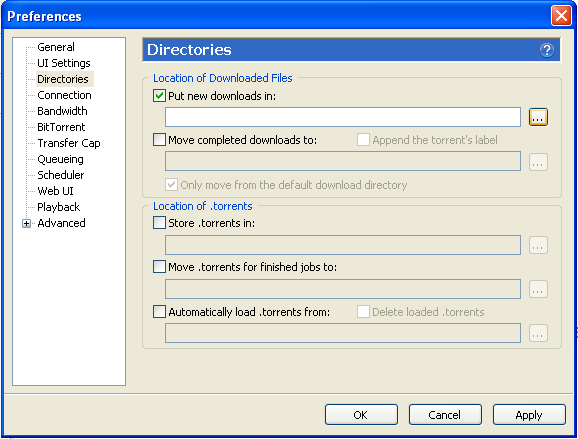Browse for finished jobs .torrents folder
This screenshot has width=578, height=439.
pyautogui.click(x=538, y=289)
